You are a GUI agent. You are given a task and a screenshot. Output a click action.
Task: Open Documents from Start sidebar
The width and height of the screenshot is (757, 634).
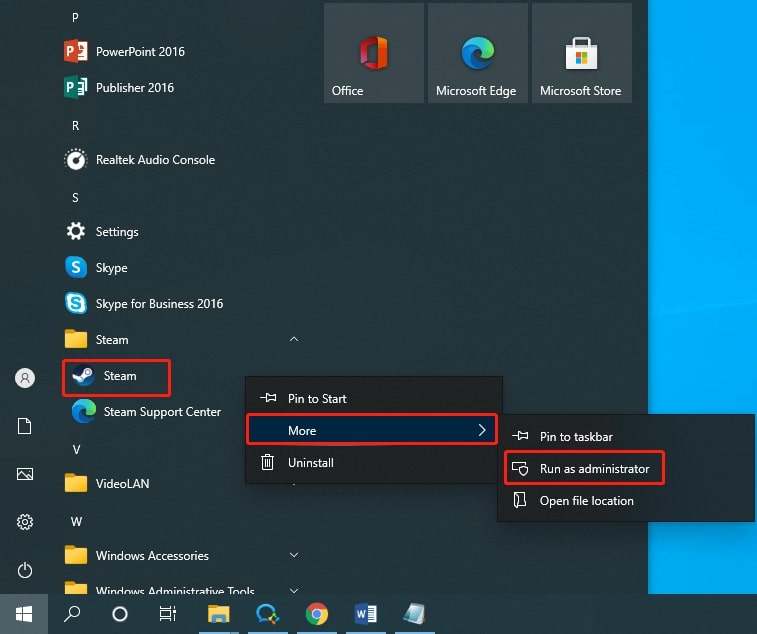[x=25, y=426]
